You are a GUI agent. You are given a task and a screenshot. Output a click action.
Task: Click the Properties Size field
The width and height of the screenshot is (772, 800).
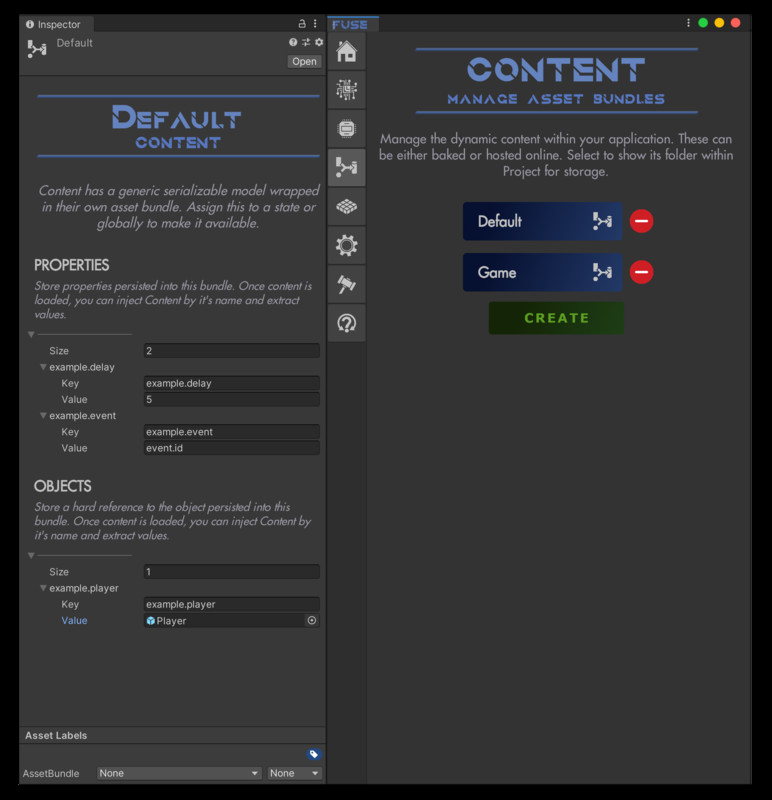[232, 351]
